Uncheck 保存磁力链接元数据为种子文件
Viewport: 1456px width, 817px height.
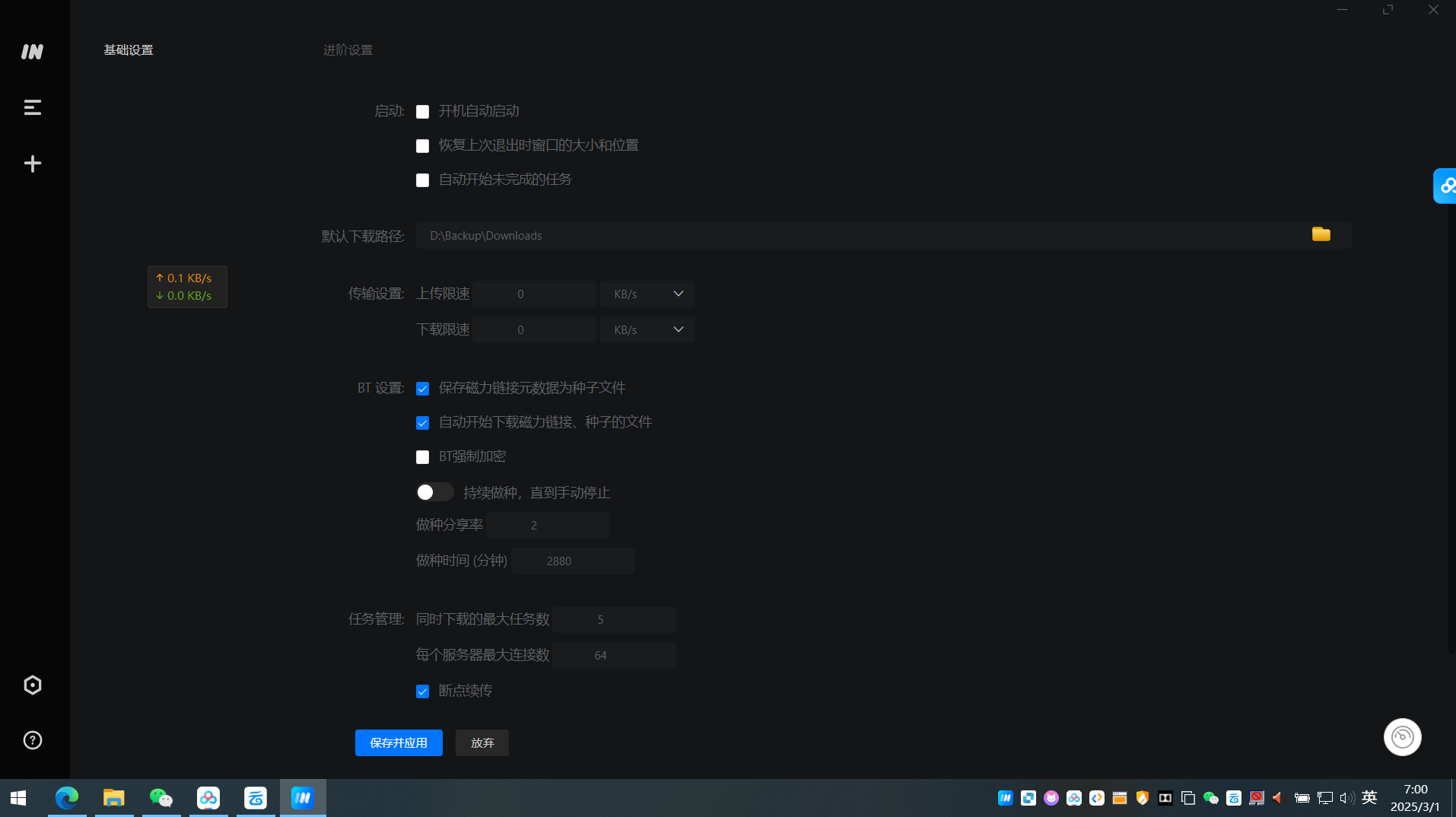(x=422, y=389)
